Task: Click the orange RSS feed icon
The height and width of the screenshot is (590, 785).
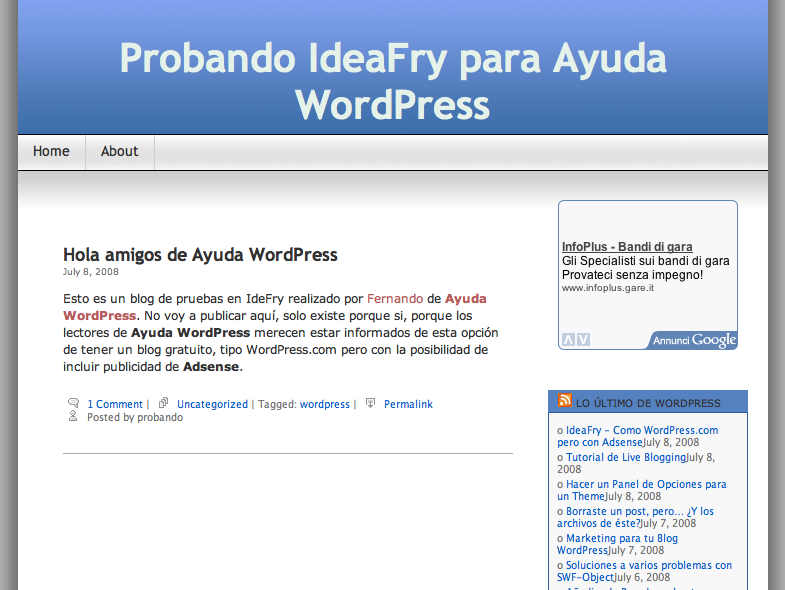Action: [565, 402]
